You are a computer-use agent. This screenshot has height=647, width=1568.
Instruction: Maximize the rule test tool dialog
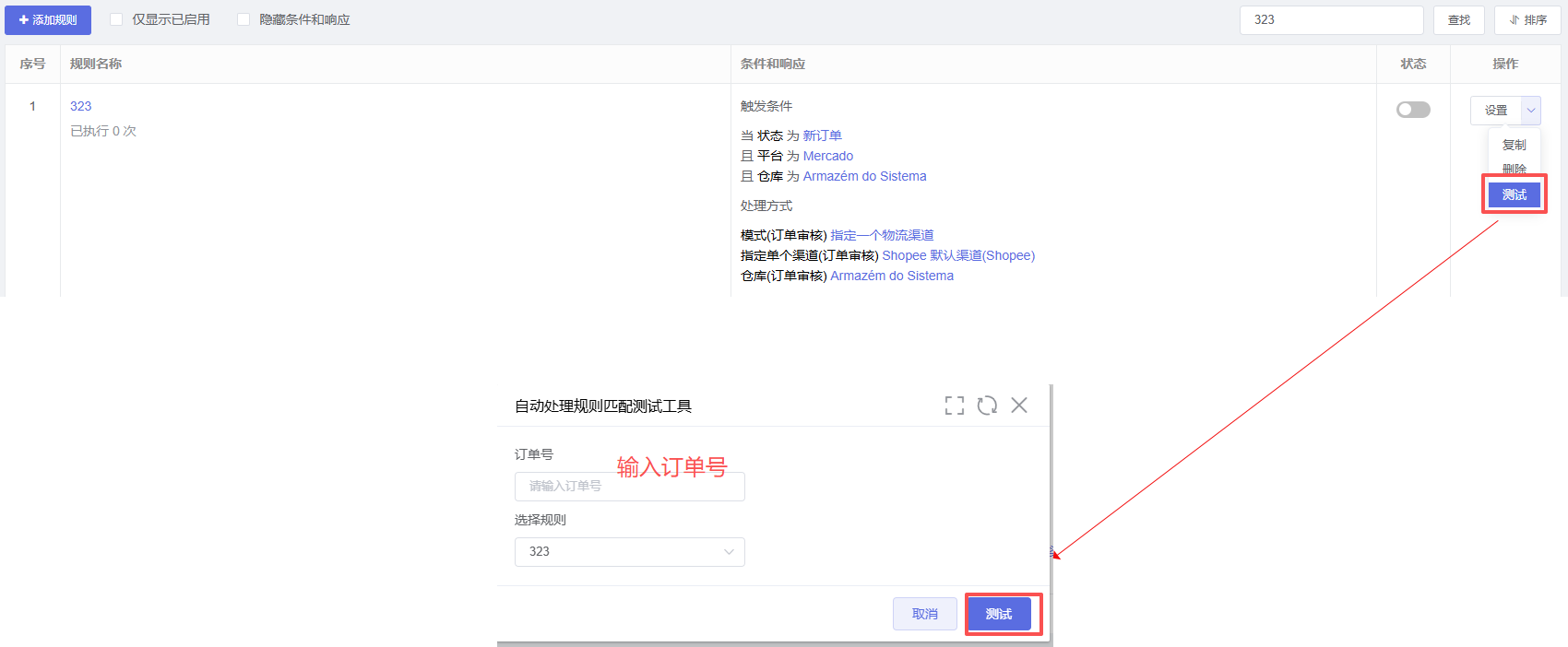(955, 406)
